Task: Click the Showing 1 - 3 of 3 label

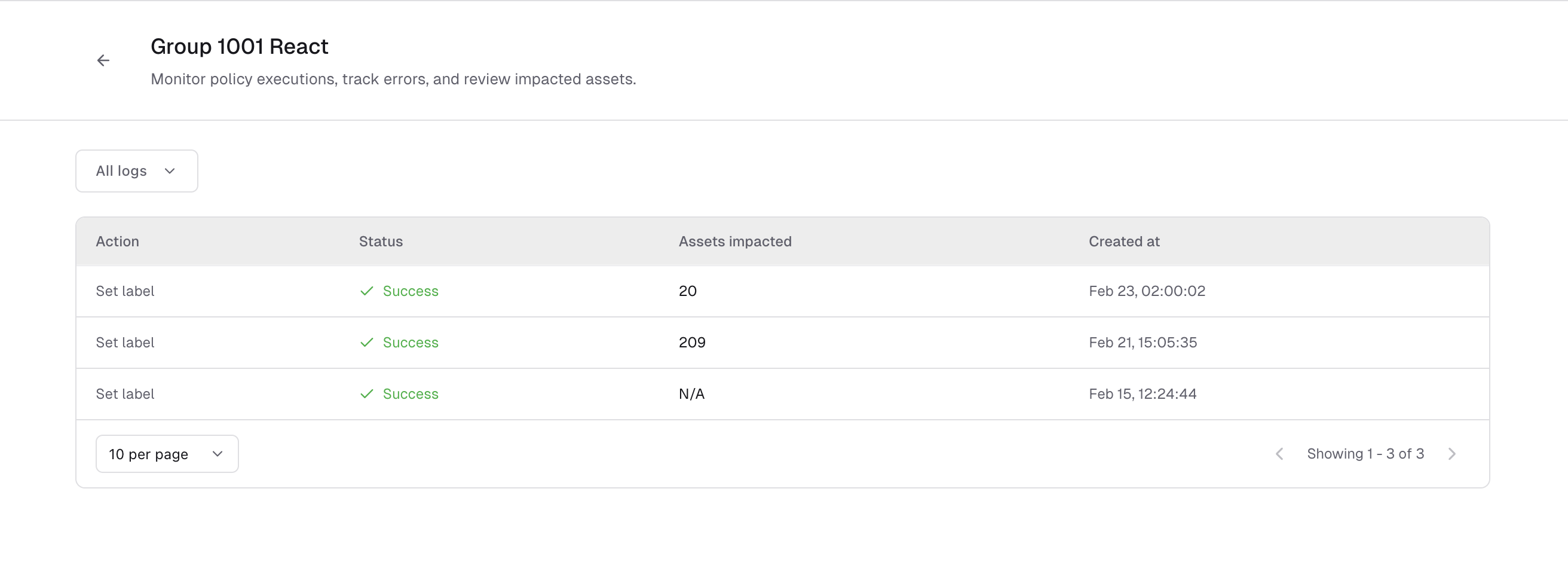Action: [1365, 454]
